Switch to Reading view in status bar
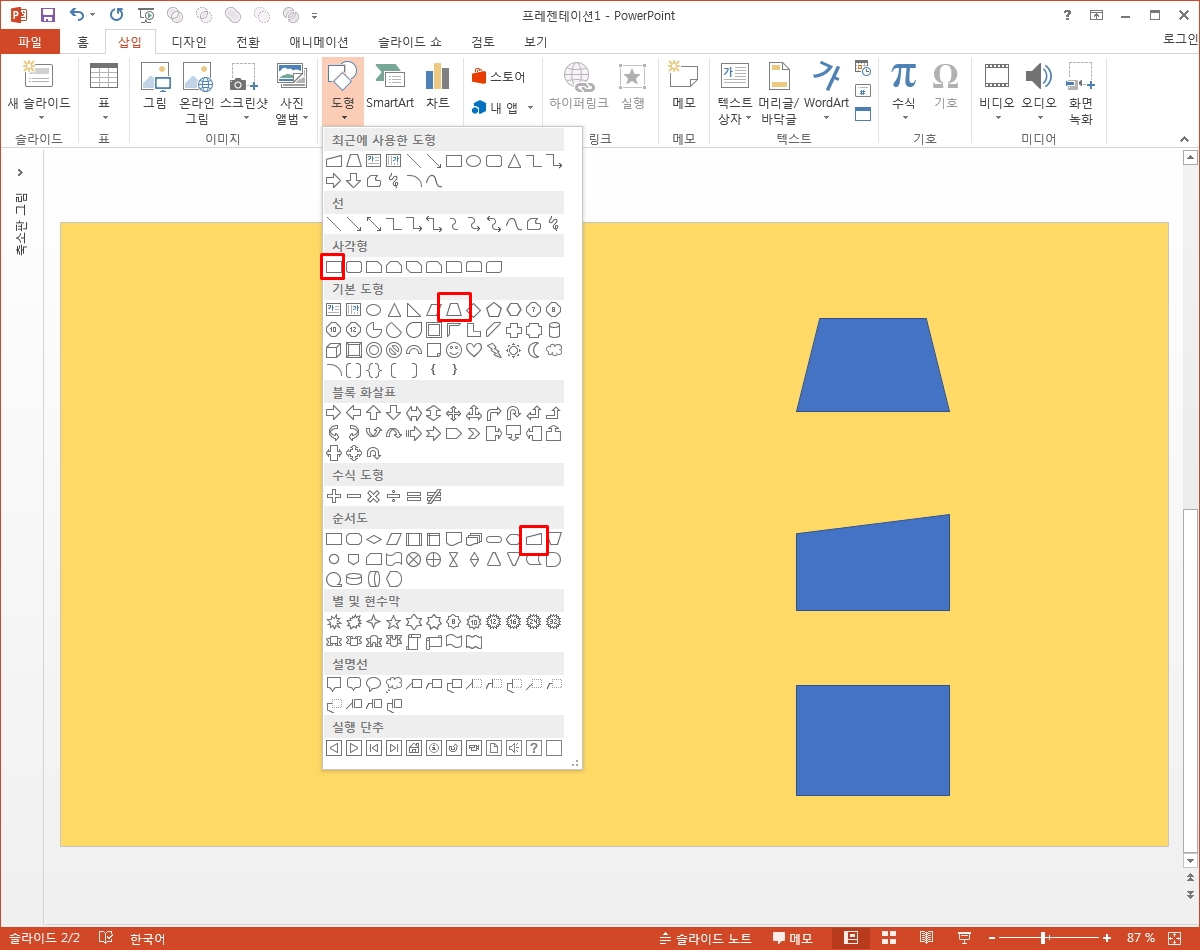 [x=927, y=938]
